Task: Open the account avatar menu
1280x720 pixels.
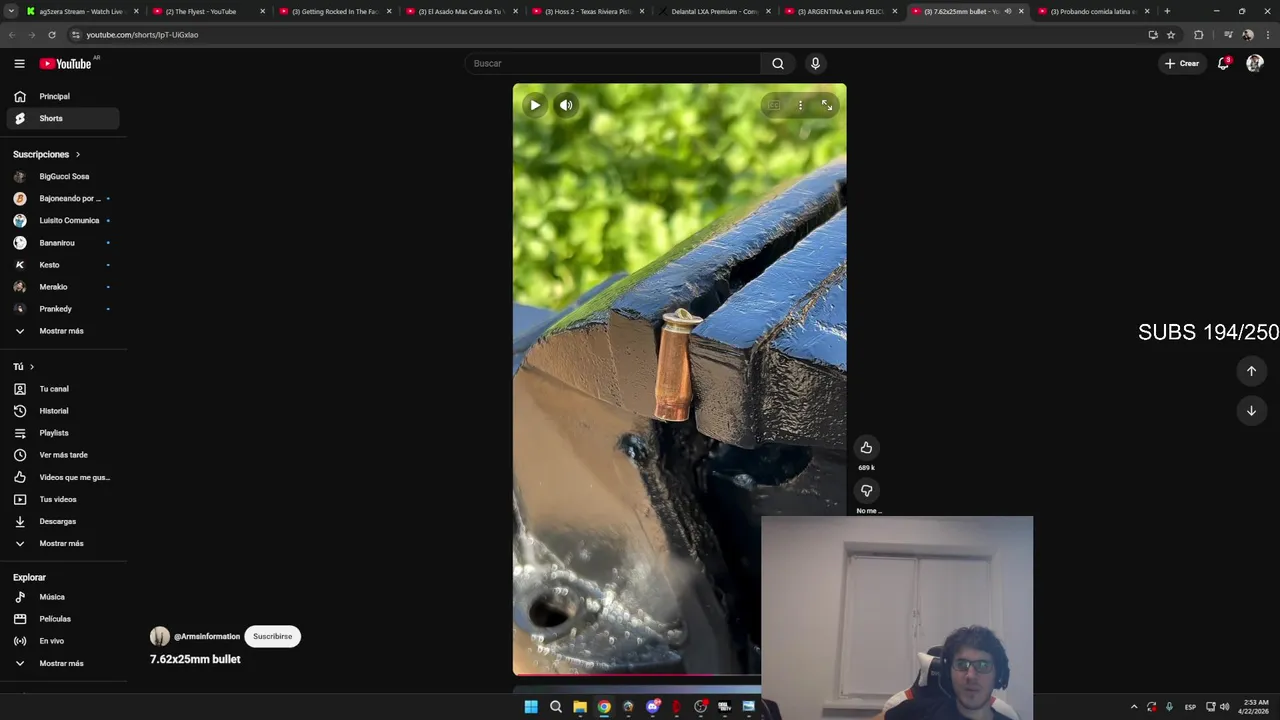Action: (x=1255, y=63)
